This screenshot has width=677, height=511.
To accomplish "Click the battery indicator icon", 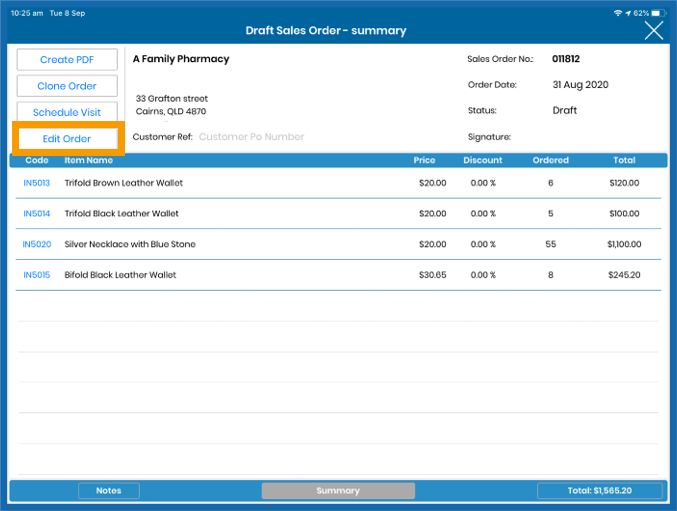I will [x=660, y=13].
